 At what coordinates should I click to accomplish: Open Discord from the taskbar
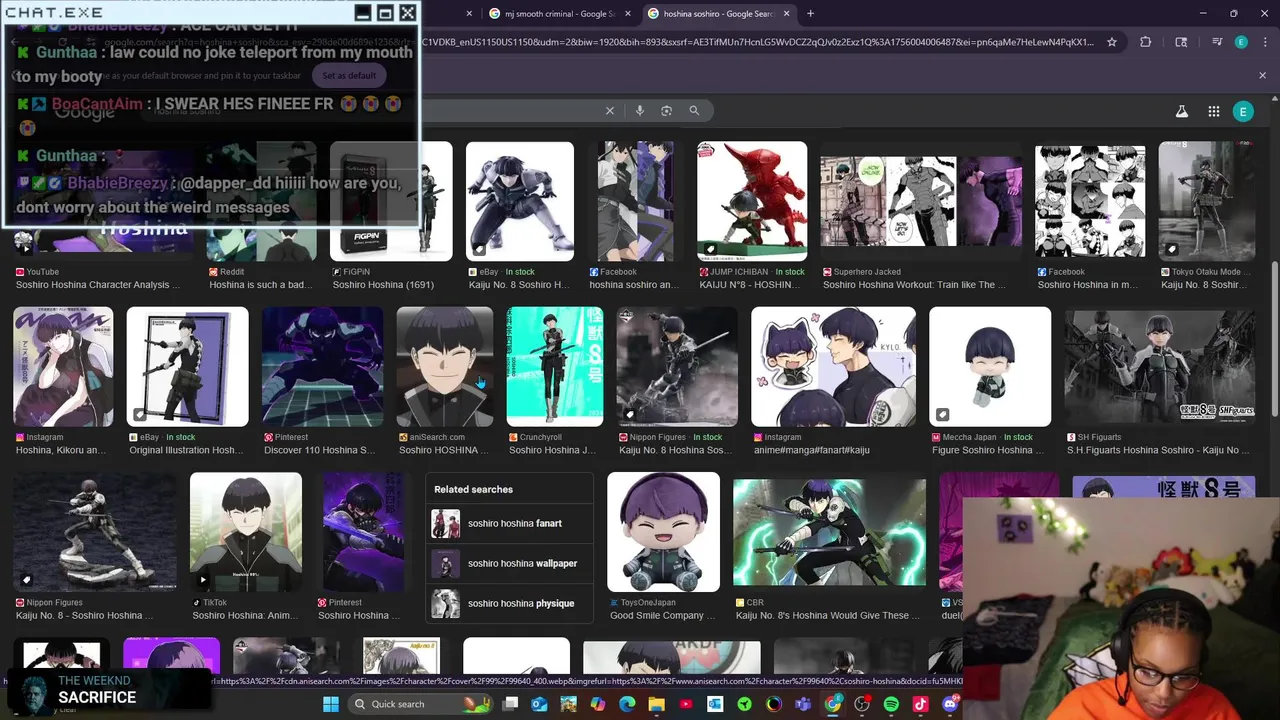click(950, 704)
